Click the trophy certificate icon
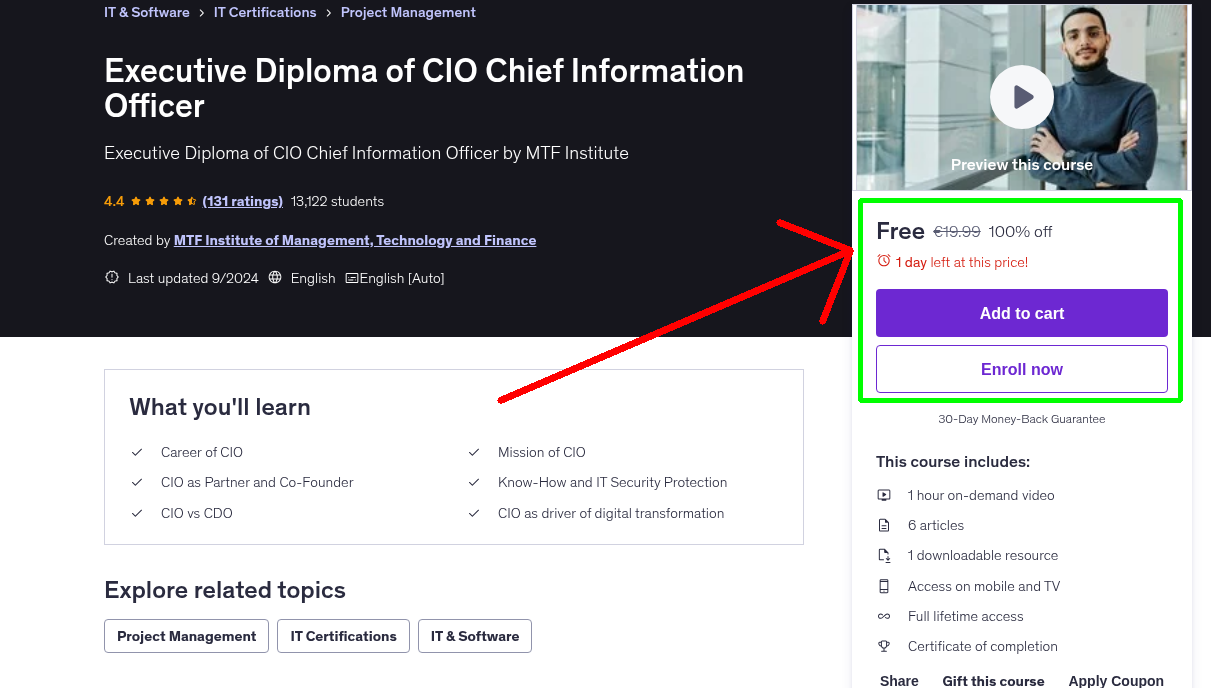This screenshot has width=1211, height=688. point(884,646)
